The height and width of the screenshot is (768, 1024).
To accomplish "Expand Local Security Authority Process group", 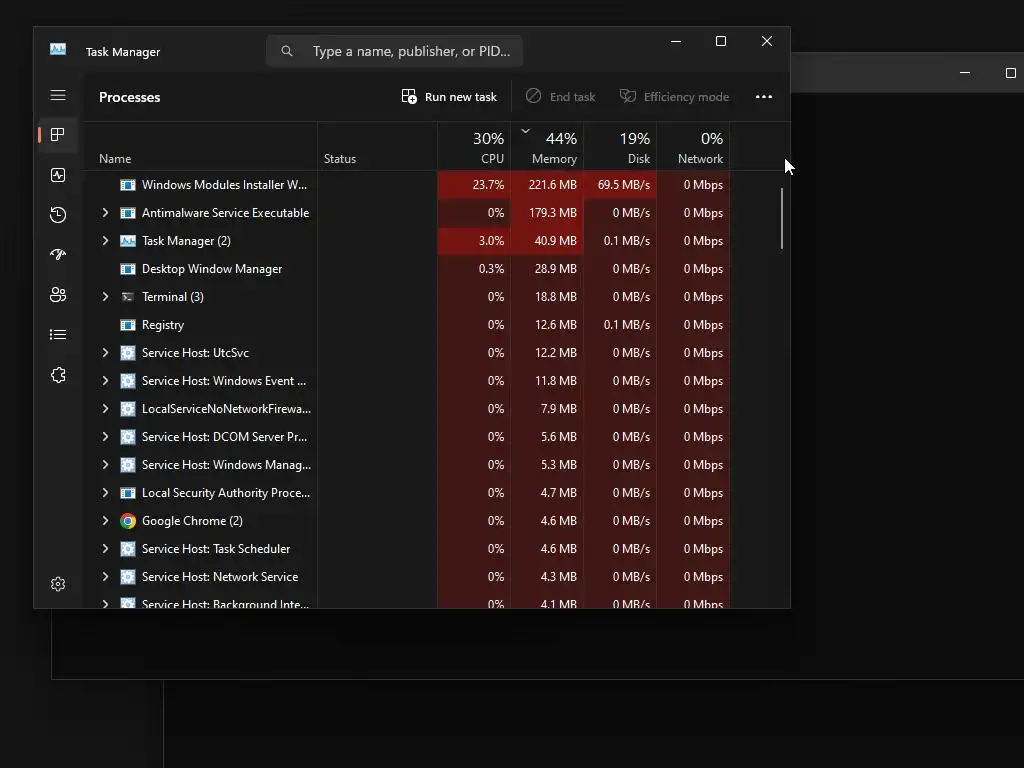I will click(x=105, y=493).
